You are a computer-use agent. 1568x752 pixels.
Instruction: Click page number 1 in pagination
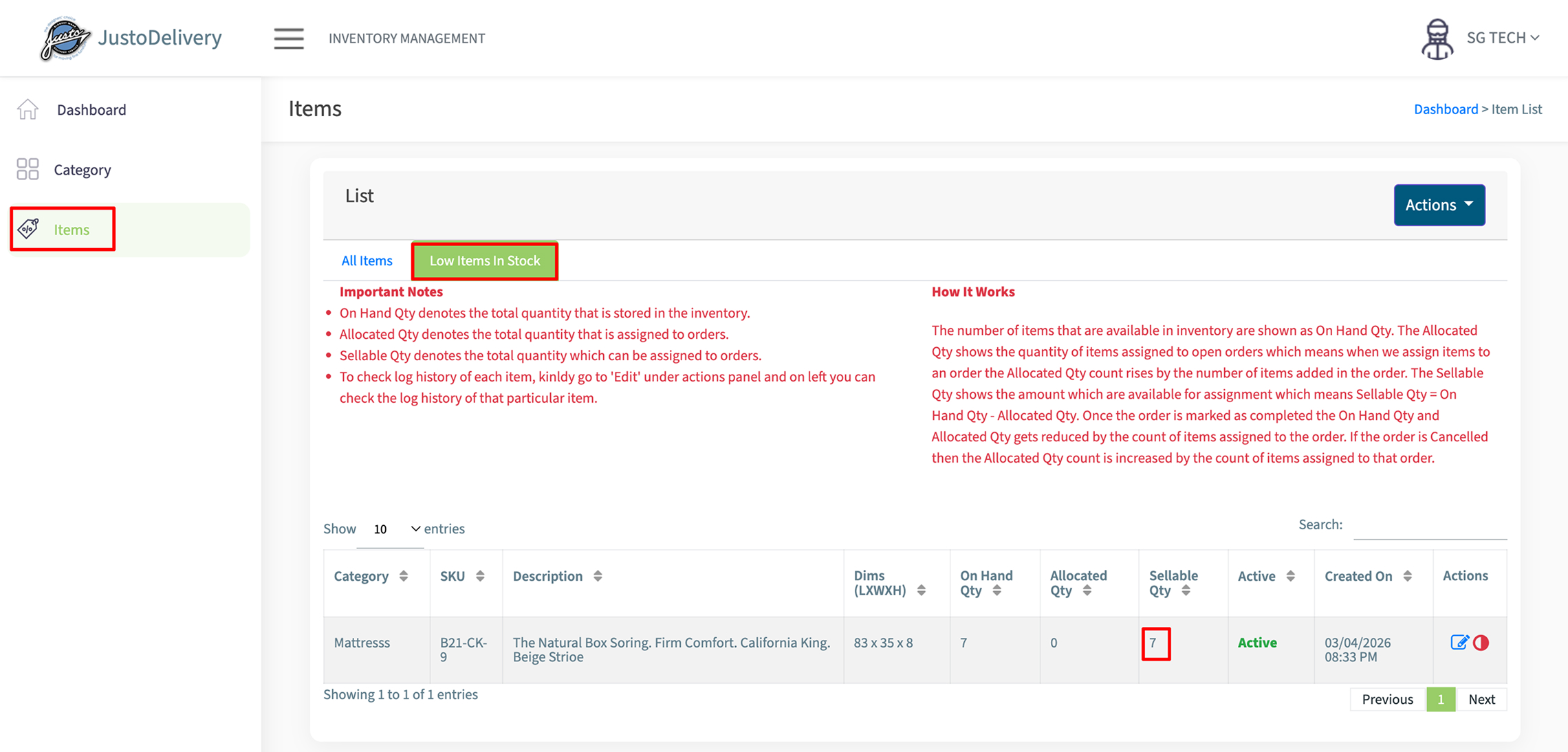(1440, 699)
